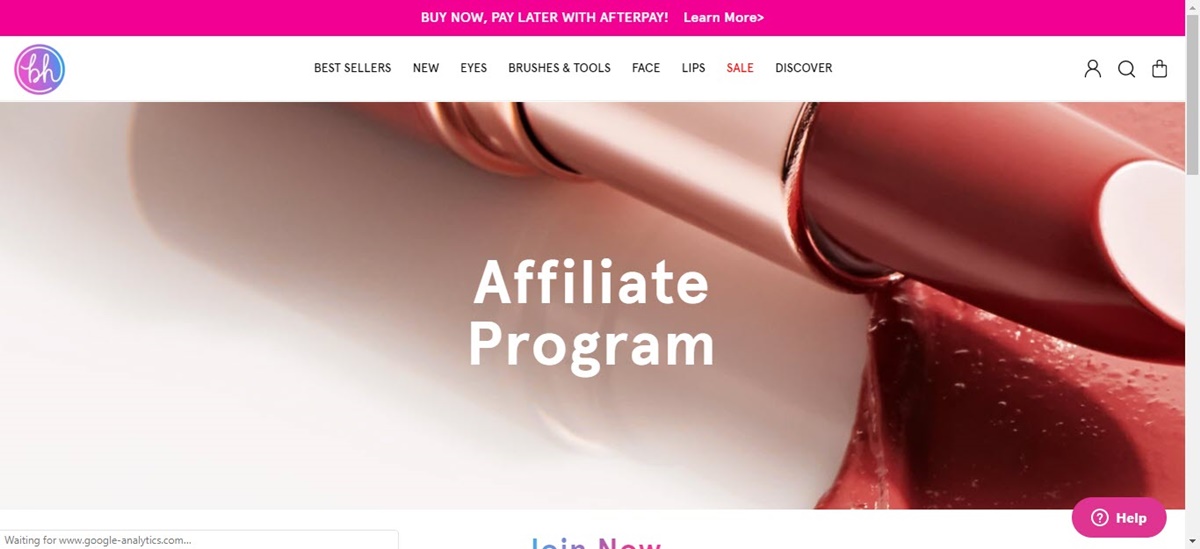Open the shopping bag icon

[x=1160, y=69]
